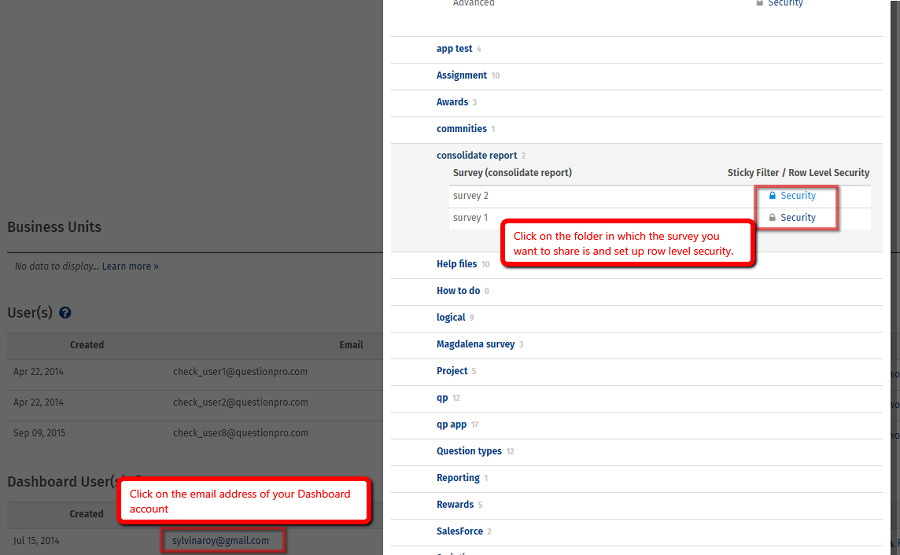Expand the How to do folder
900x555 pixels.
(458, 290)
